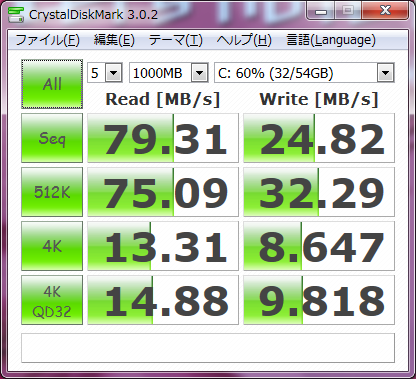Click the 512K read result 75.09
Viewport: 416px width, 379px height.
point(163,192)
